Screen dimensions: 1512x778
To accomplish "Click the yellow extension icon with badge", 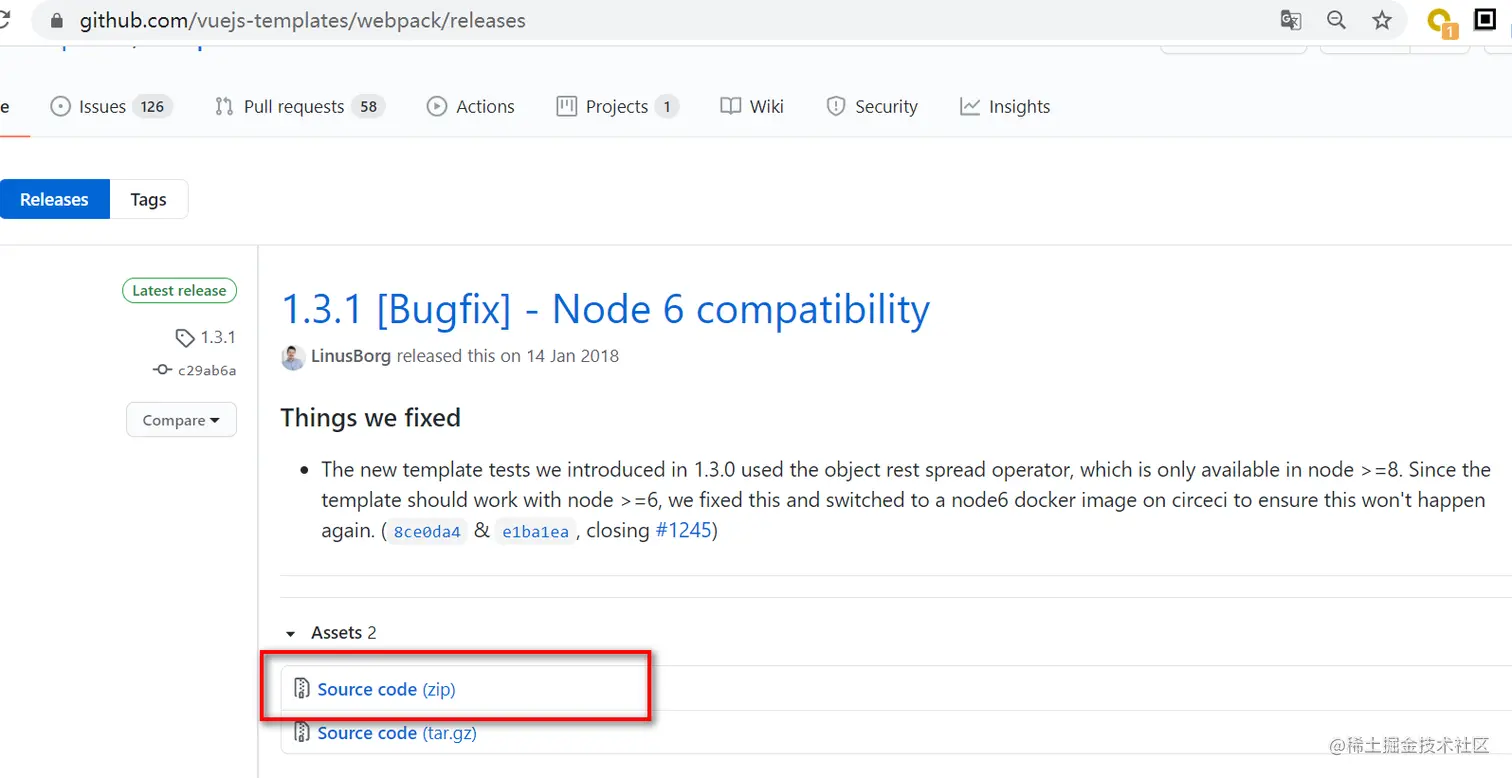I will pyautogui.click(x=1440, y=21).
